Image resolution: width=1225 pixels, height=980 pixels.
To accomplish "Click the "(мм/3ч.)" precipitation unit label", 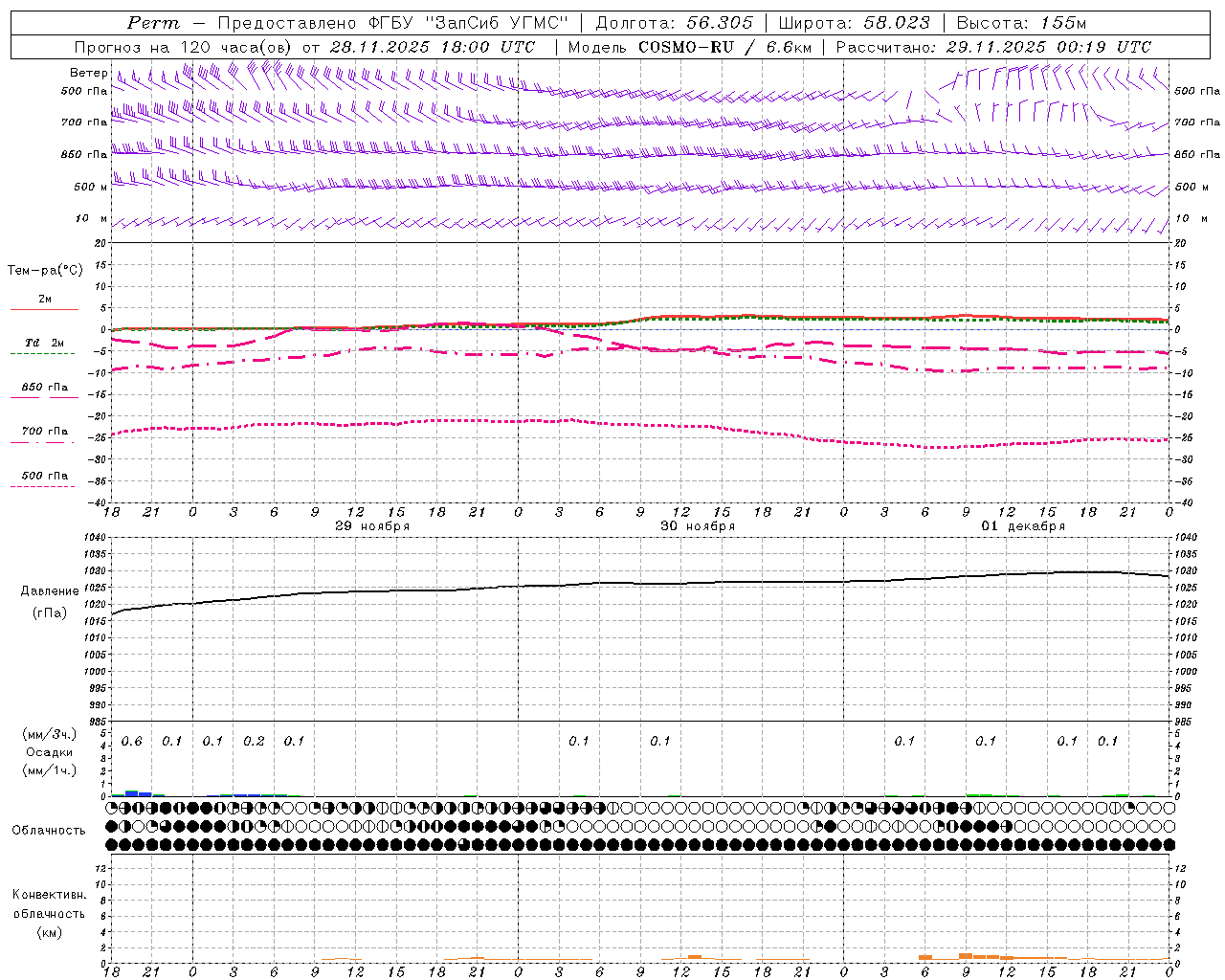I will [49, 734].
